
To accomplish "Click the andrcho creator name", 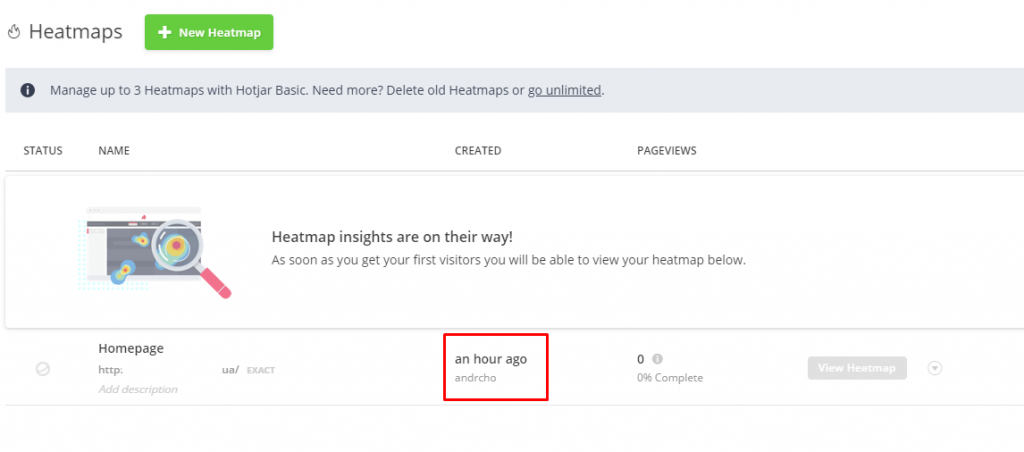I will (475, 378).
